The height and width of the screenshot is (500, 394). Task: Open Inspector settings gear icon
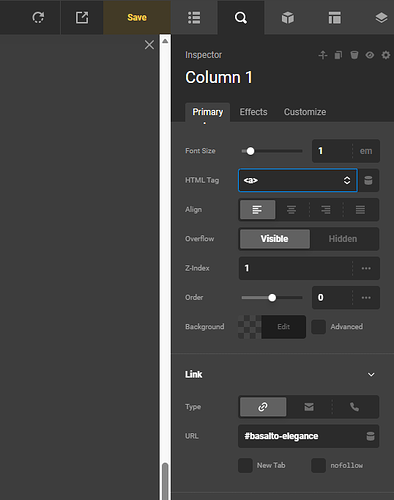386,55
